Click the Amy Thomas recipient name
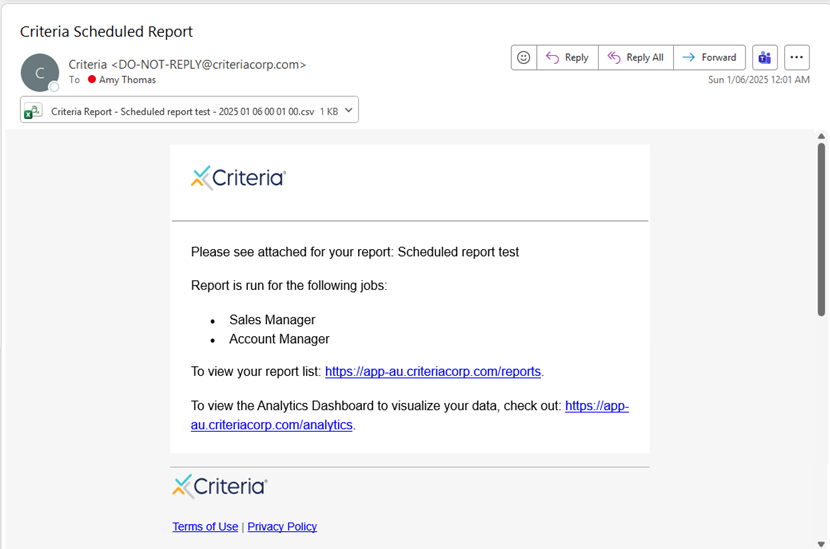Viewport: 830px width, 549px height. point(127,80)
